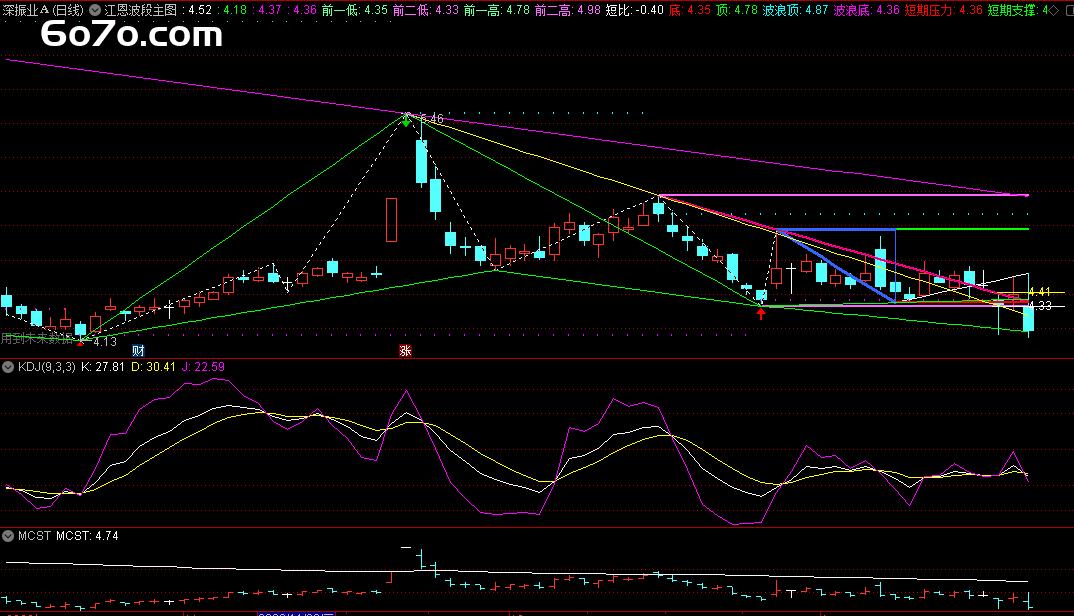The image size is (1074, 616).
Task: Click the magenta J: 22.59 value
Action: [203, 367]
